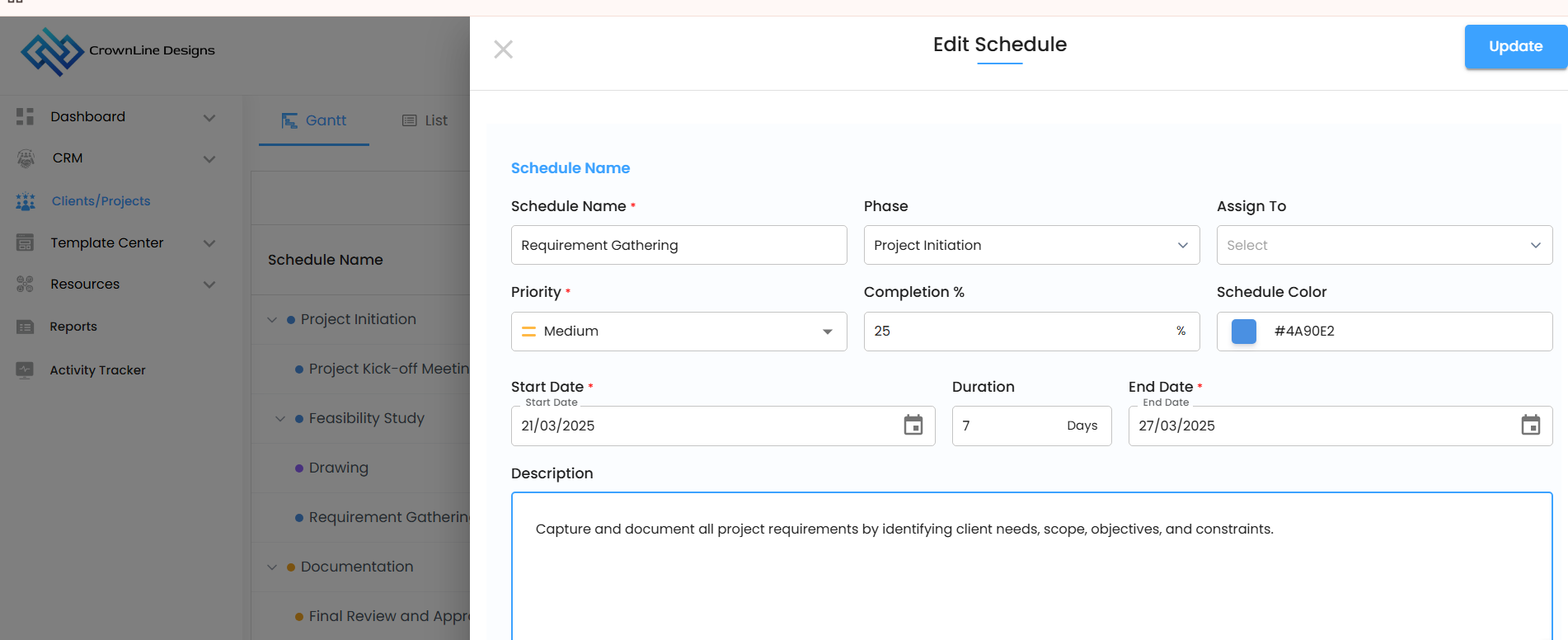This screenshot has height=640, width=1568.
Task: Expand the Dashboard sidebar menu chevron
Action: click(209, 118)
